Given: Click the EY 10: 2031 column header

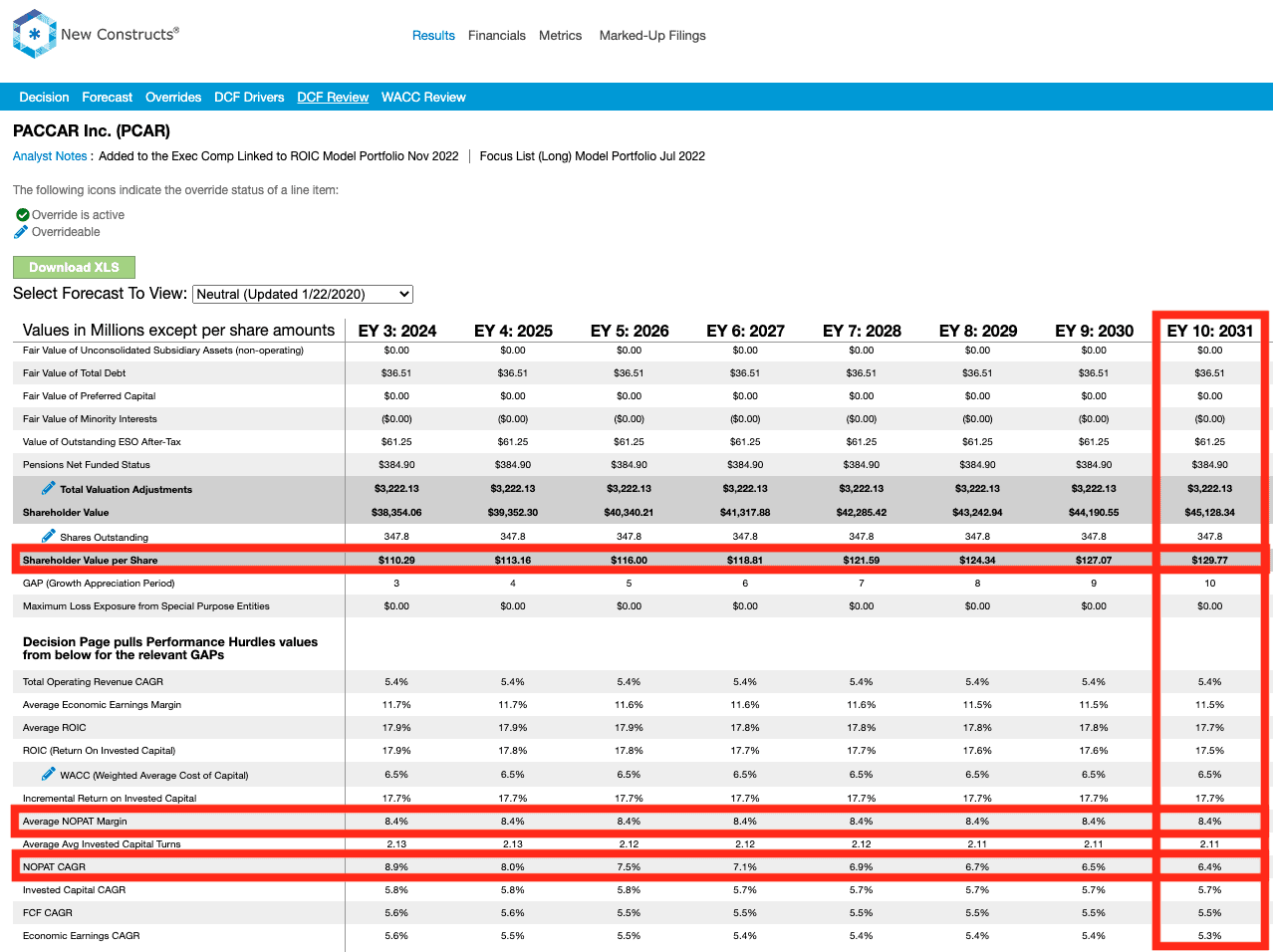Looking at the screenshot, I should click(1210, 331).
